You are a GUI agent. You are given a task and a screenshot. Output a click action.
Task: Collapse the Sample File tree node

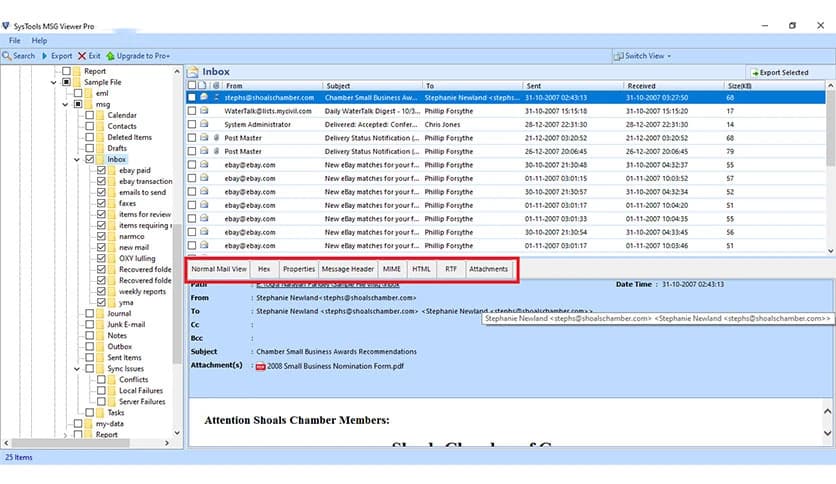[53, 83]
